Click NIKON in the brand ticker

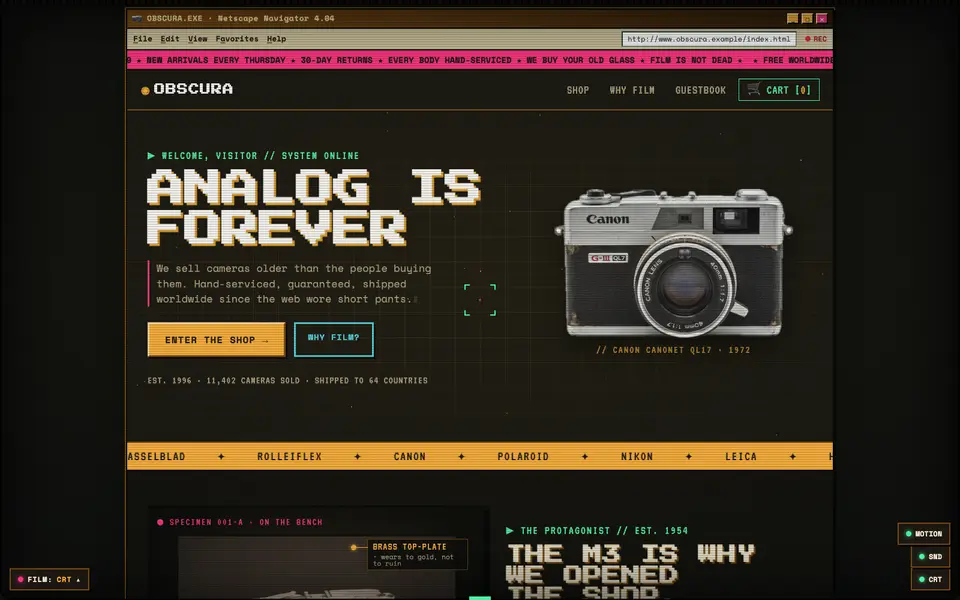[637, 457]
